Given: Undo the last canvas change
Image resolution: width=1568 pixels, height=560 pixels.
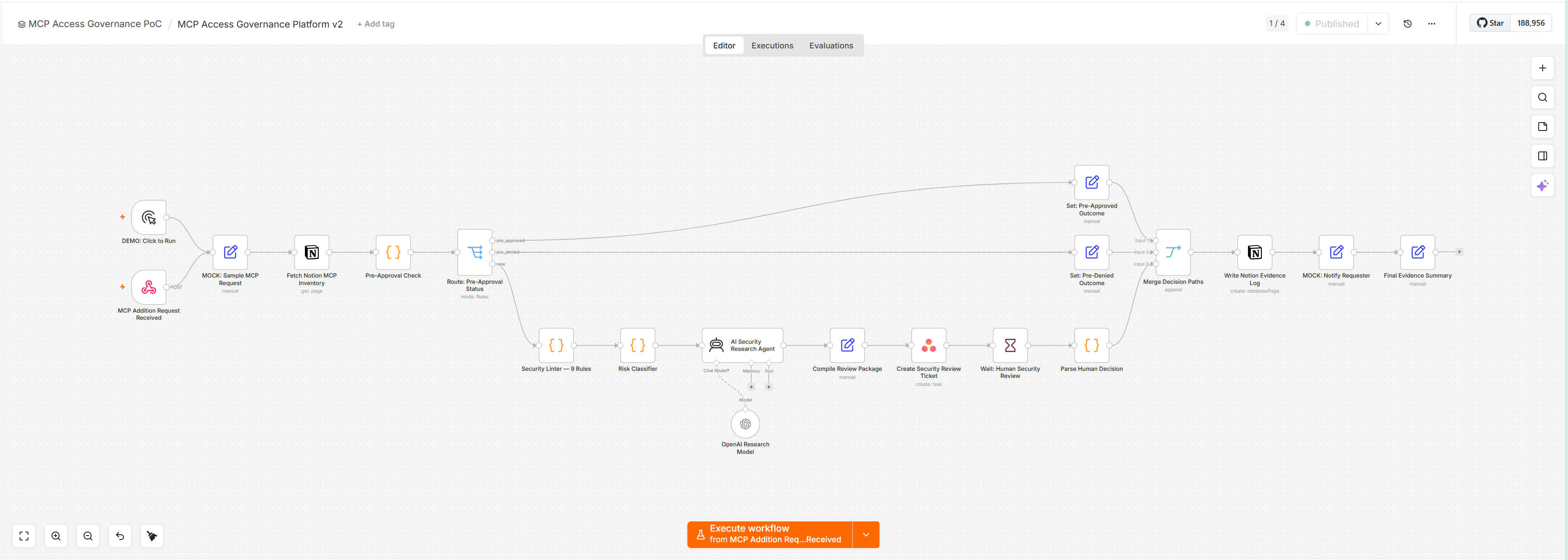Looking at the screenshot, I should click(x=120, y=536).
